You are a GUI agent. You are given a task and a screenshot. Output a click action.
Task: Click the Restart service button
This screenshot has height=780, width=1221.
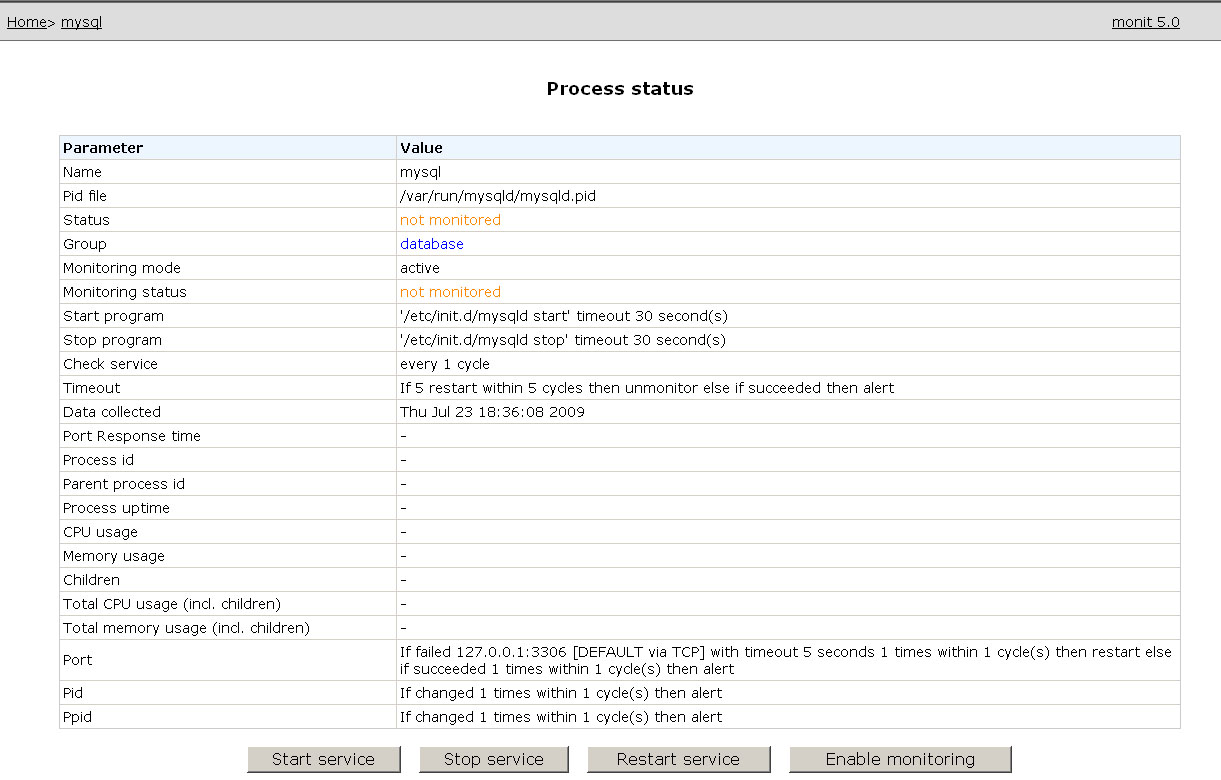point(678,759)
